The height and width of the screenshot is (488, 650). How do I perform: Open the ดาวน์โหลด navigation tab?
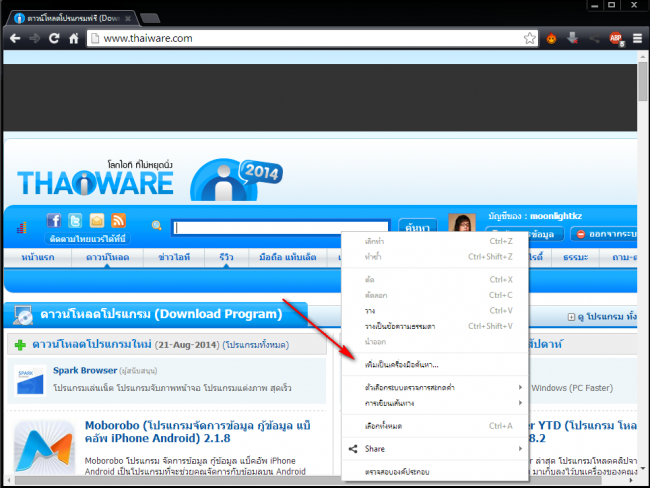tap(107, 257)
